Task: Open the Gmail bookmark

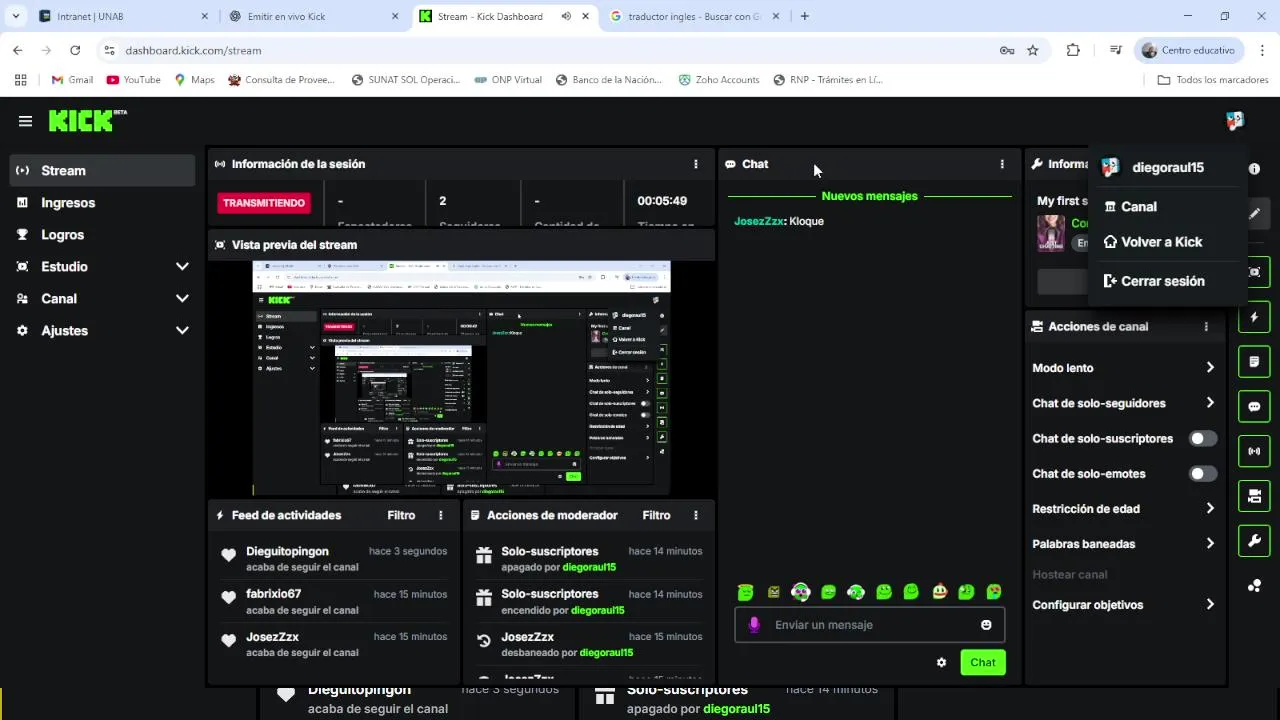Action: [x=71, y=80]
